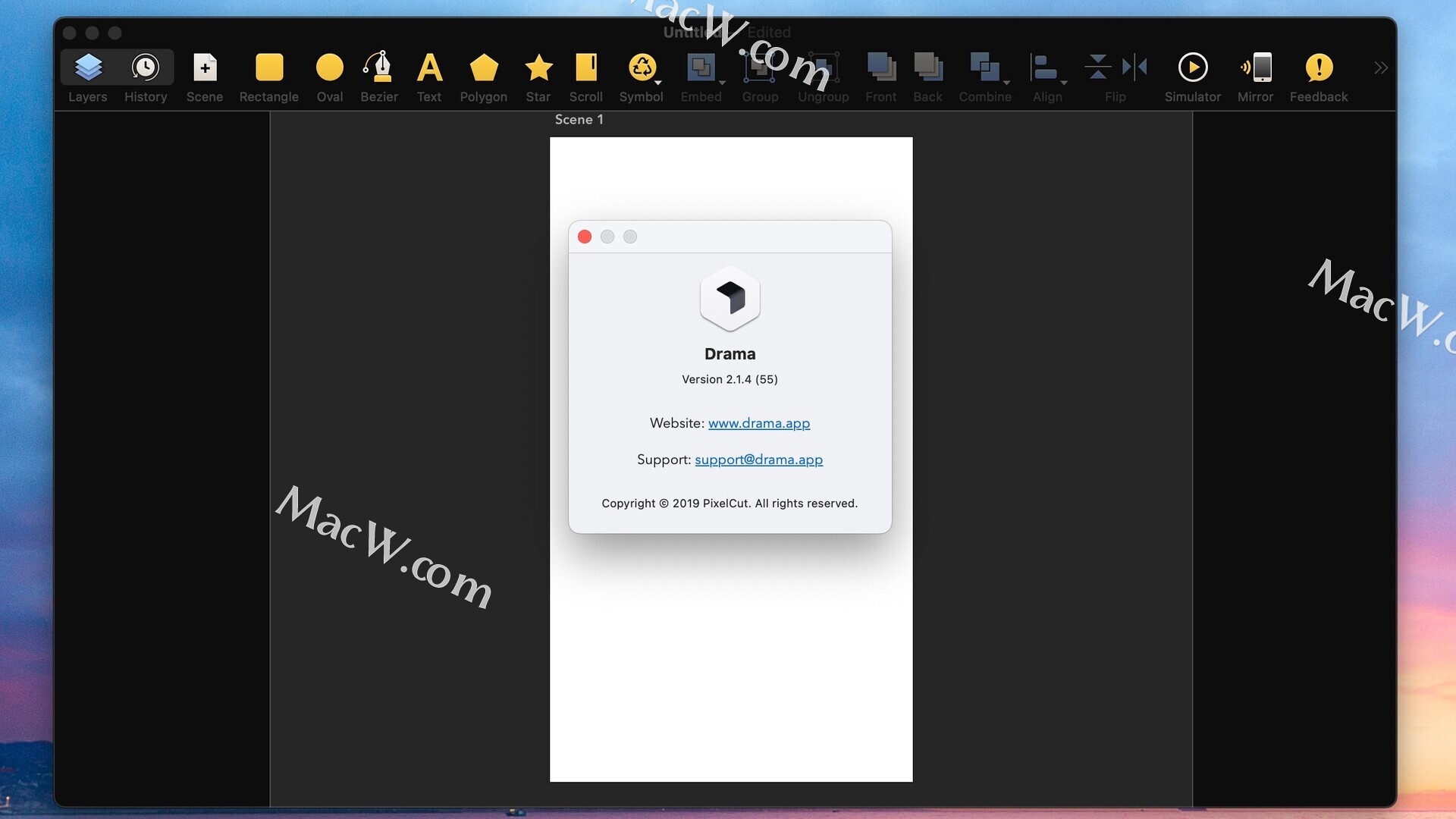This screenshot has width=1456, height=819.
Task: Close the About Drama dialog
Action: pos(585,237)
